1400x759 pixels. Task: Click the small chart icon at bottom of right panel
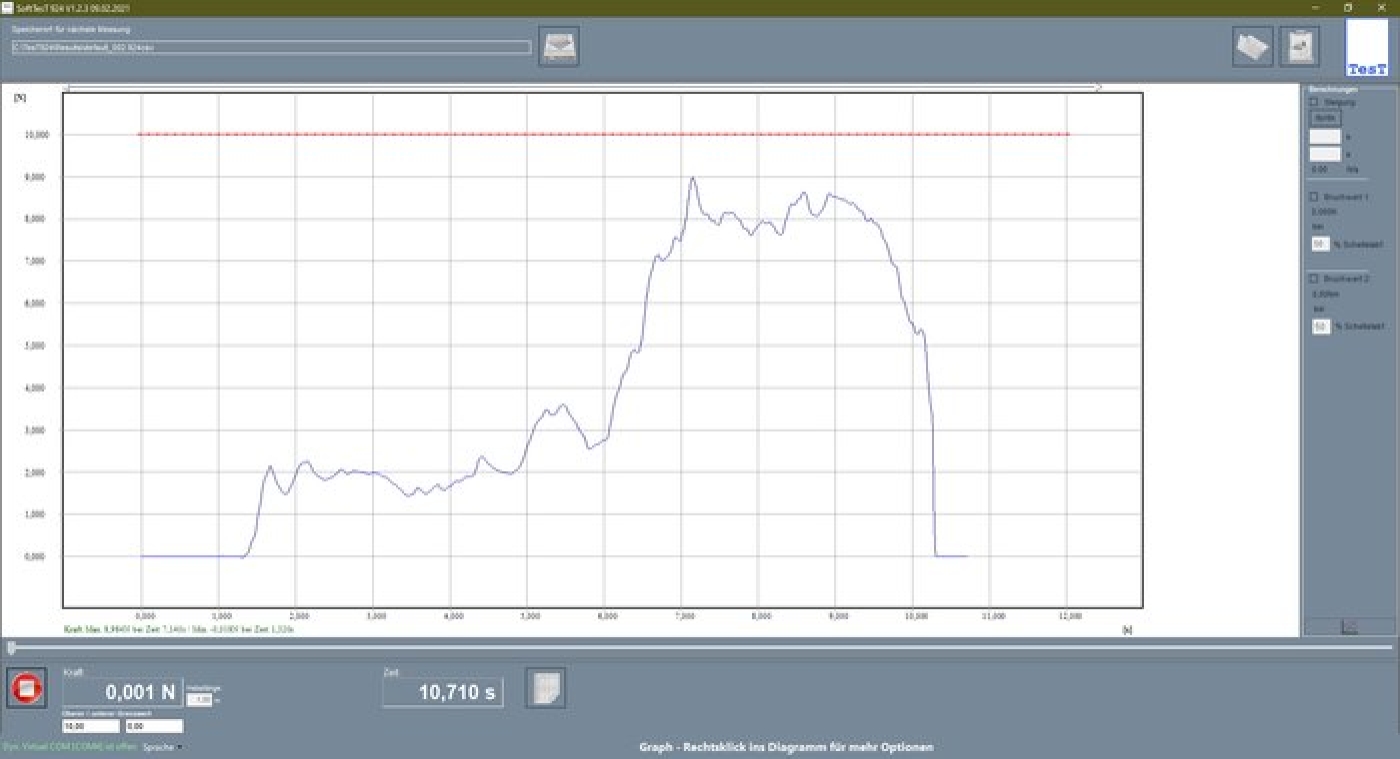(x=1349, y=627)
